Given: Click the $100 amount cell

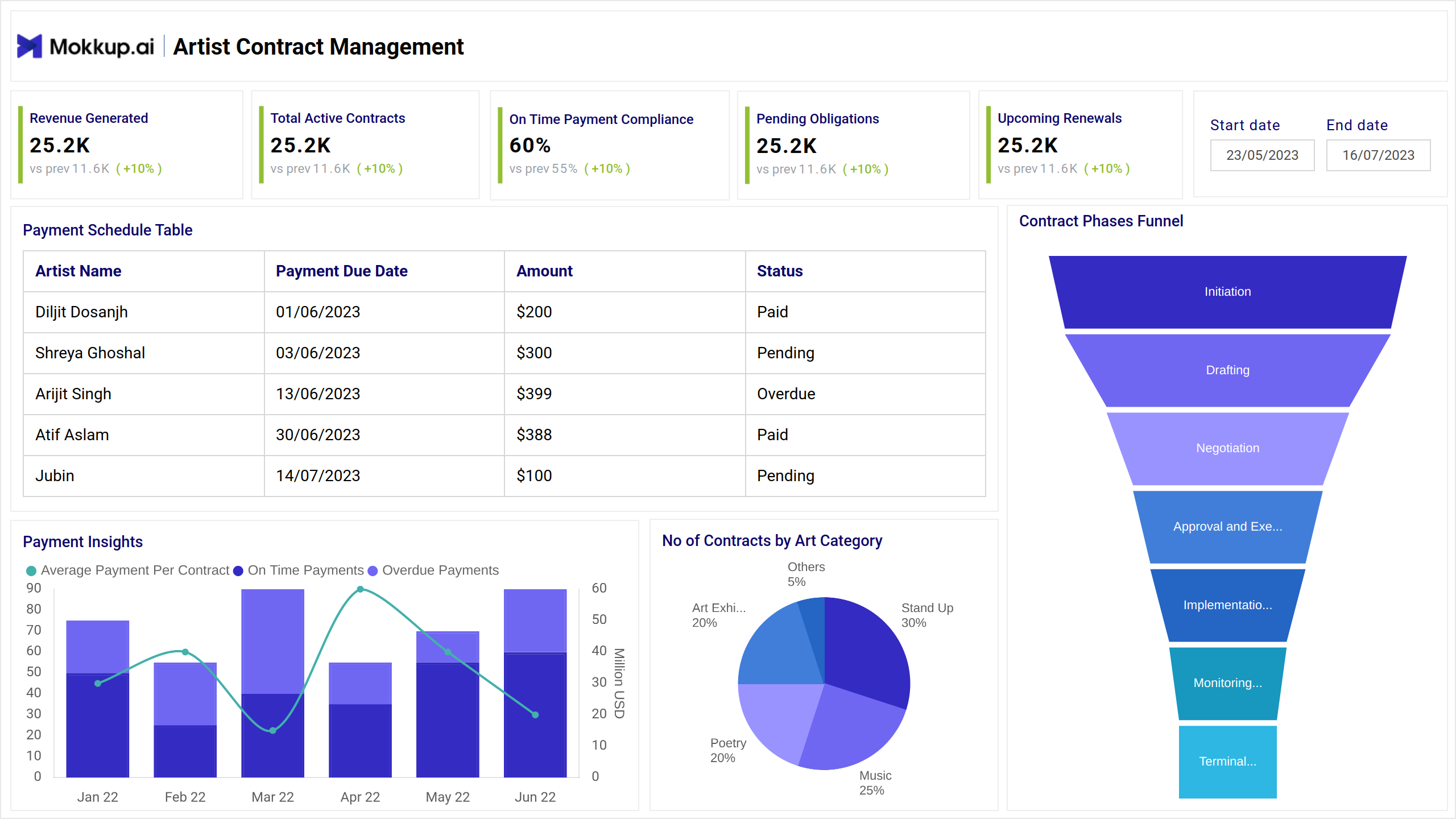Looking at the screenshot, I should click(625, 476).
